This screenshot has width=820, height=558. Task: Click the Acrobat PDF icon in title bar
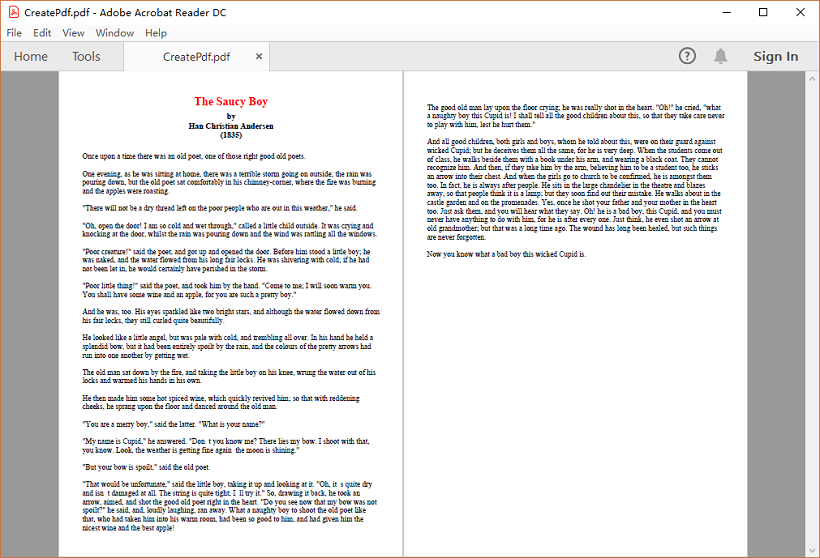pyautogui.click(x=14, y=12)
